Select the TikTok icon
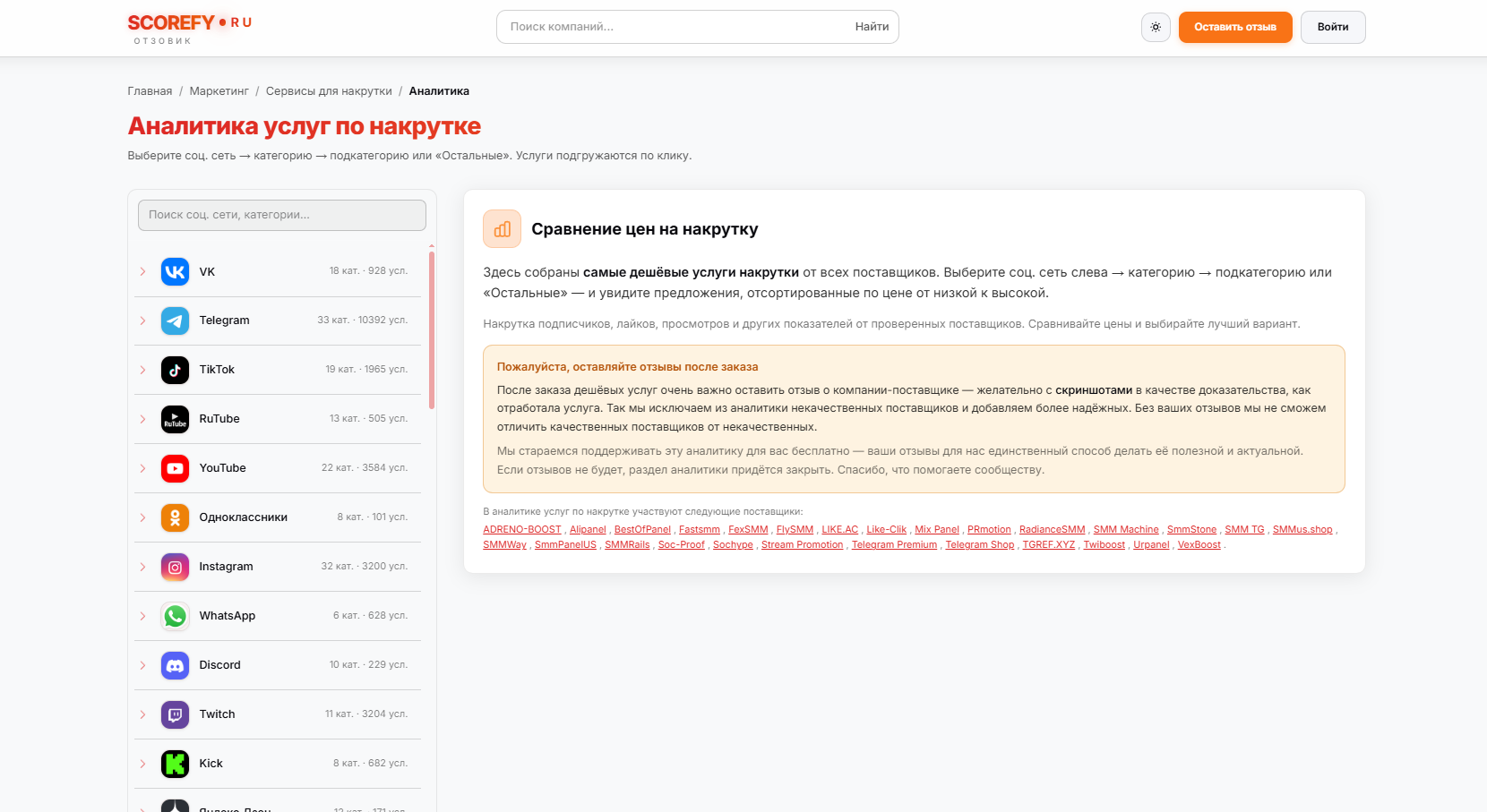 175,370
